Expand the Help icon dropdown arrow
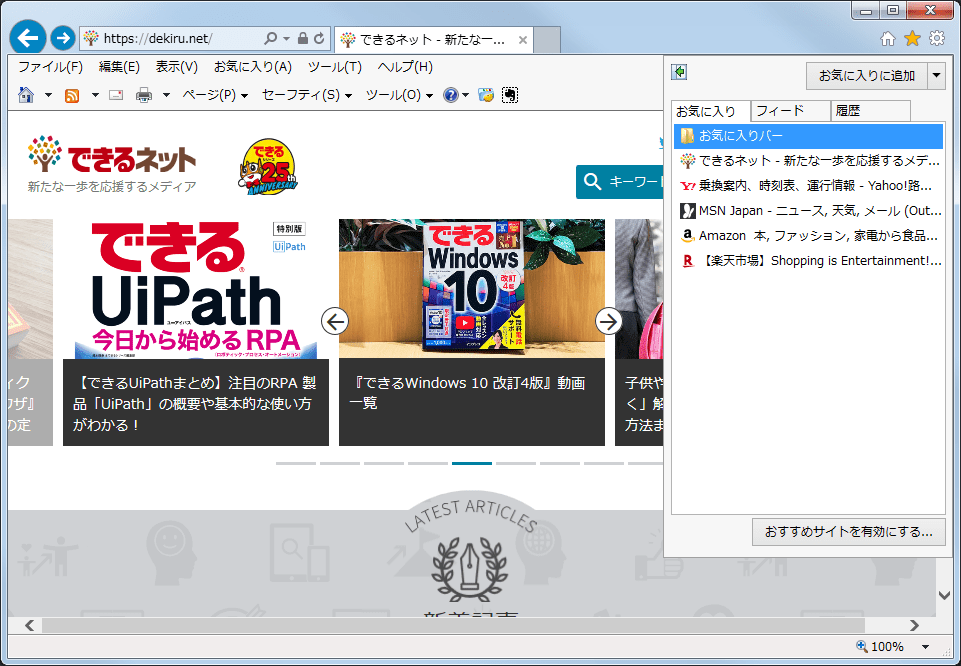This screenshot has width=961, height=666. click(466, 96)
